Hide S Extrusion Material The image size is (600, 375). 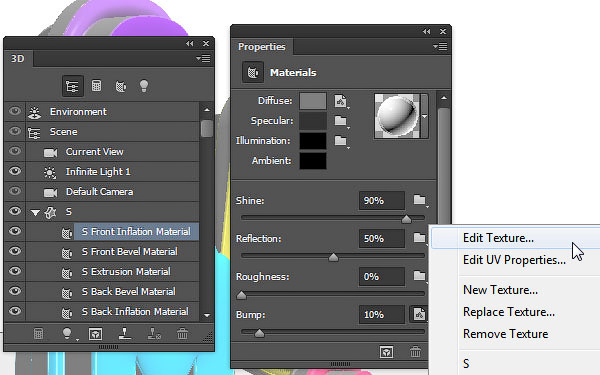click(15, 271)
